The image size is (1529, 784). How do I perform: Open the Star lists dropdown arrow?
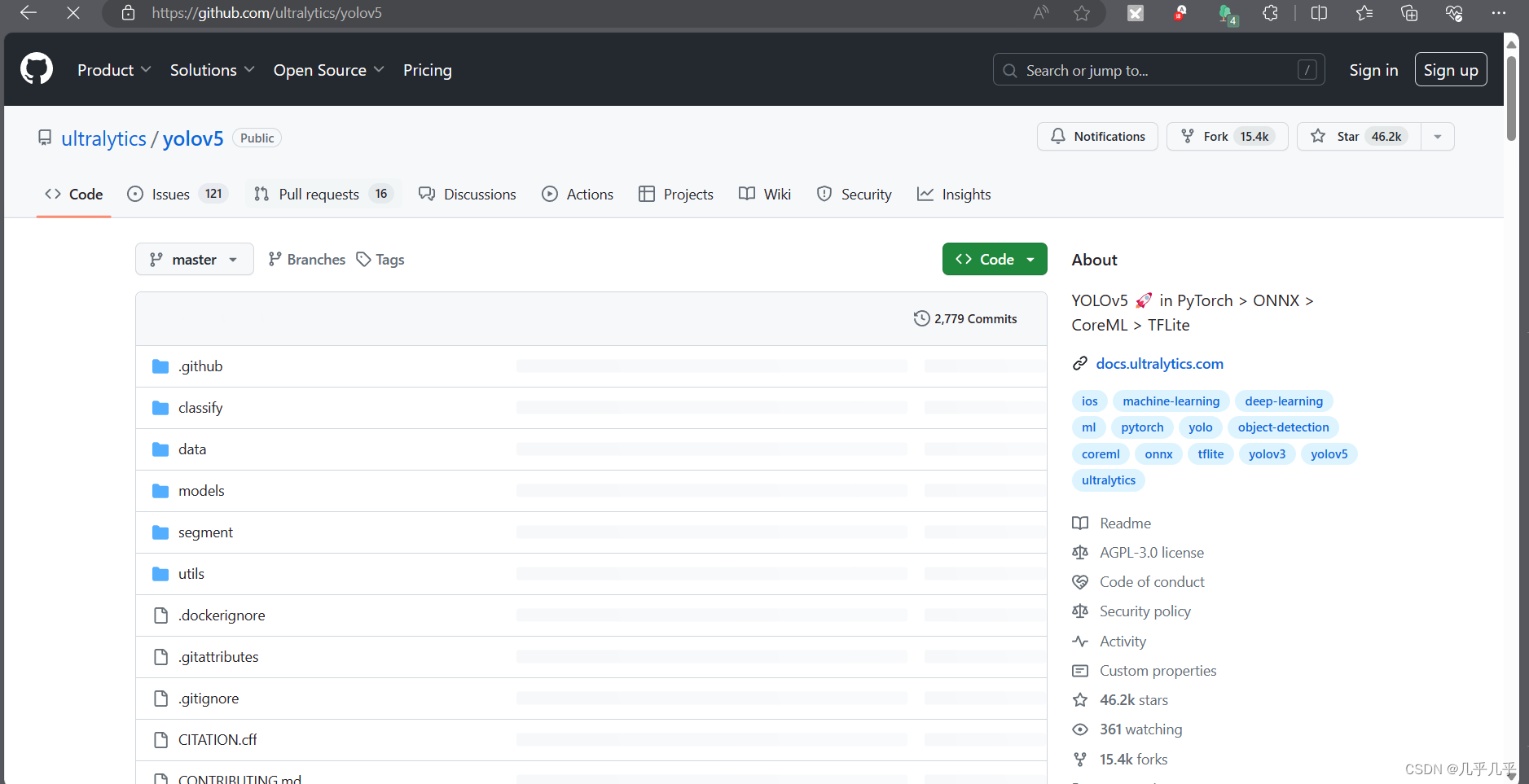[1438, 136]
